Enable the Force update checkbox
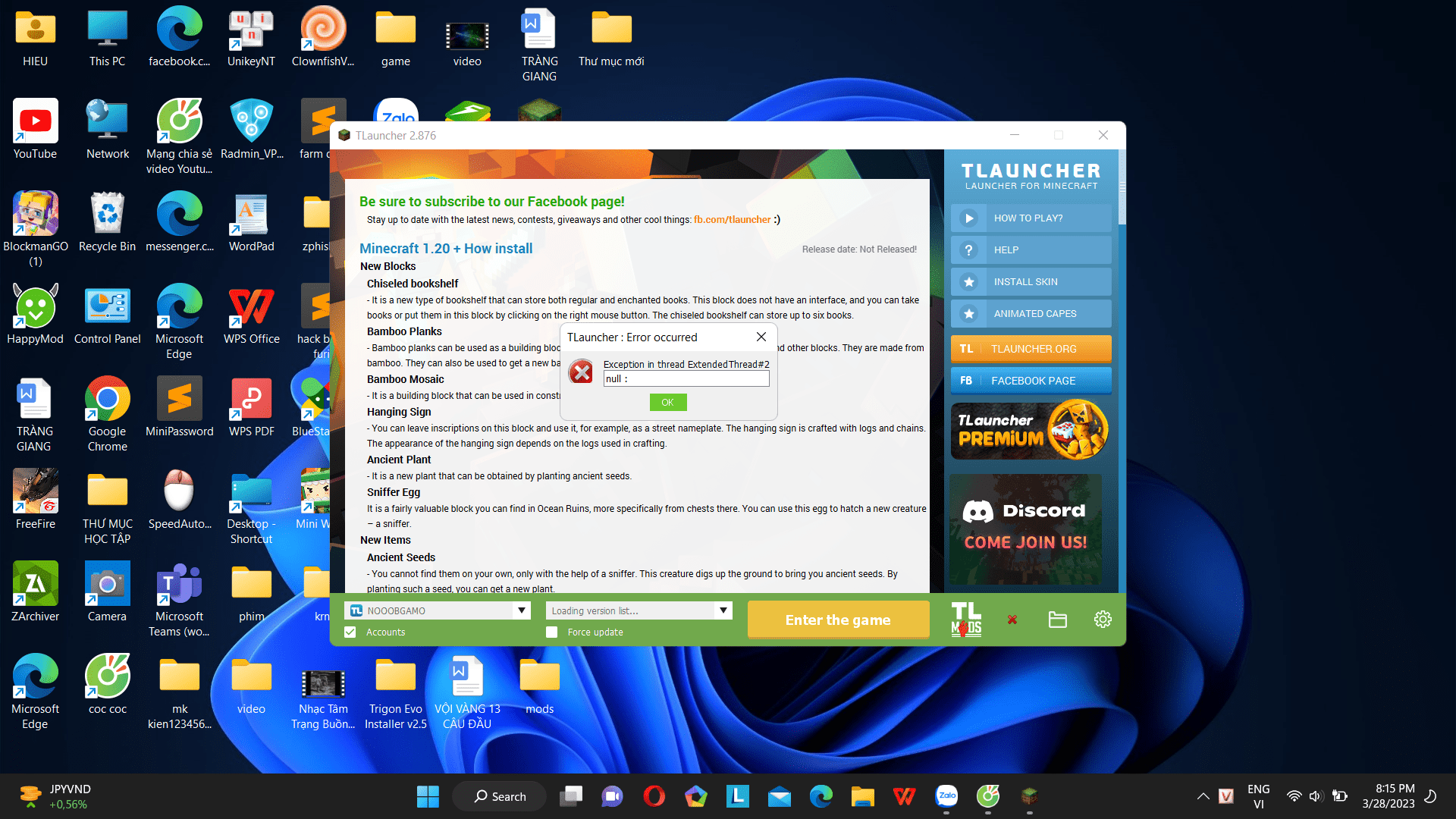 (552, 632)
